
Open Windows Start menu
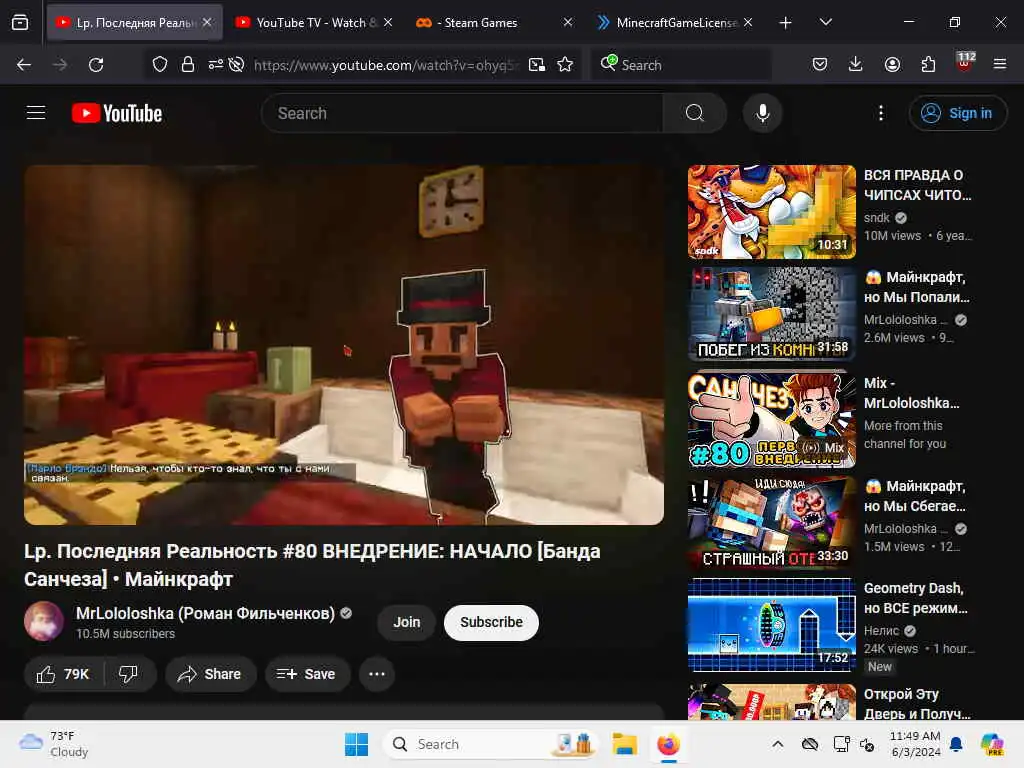357,744
